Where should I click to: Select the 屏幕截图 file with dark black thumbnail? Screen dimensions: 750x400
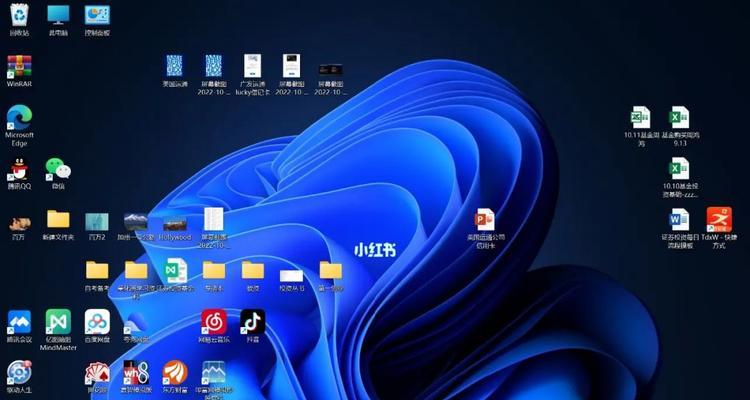click(x=331, y=70)
